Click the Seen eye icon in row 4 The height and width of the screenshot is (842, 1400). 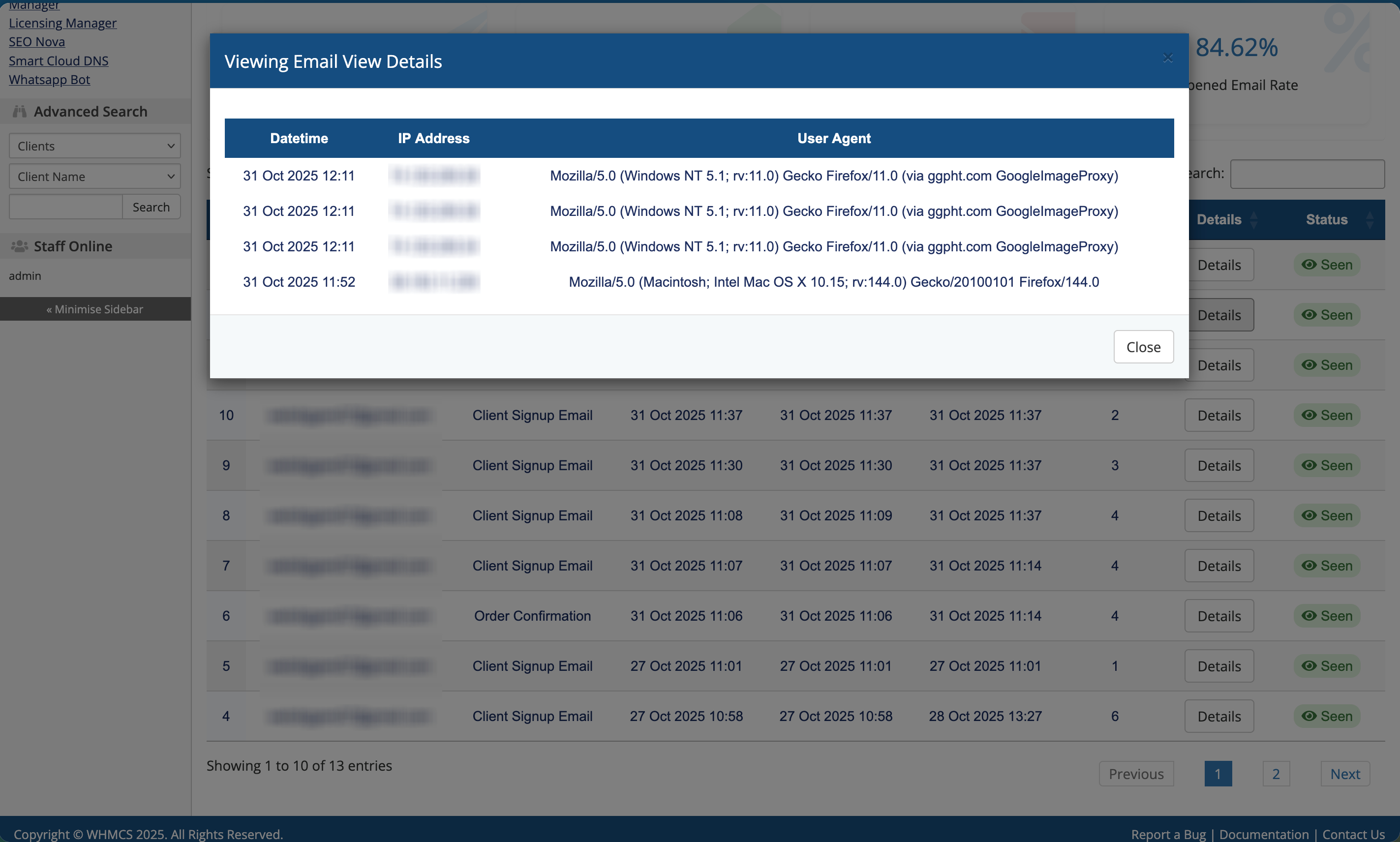1309,716
